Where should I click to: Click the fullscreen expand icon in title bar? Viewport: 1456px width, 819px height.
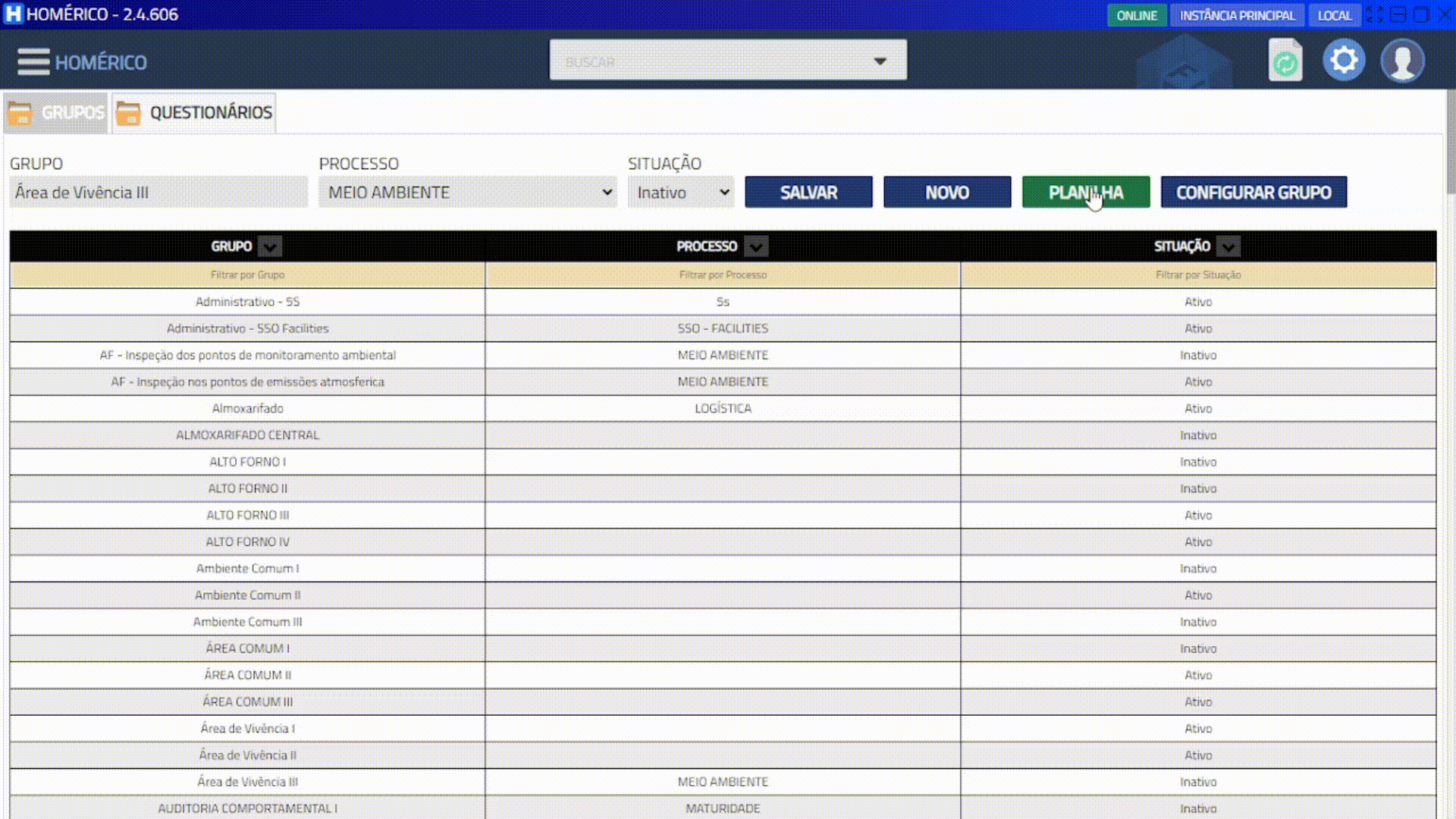[x=1374, y=14]
